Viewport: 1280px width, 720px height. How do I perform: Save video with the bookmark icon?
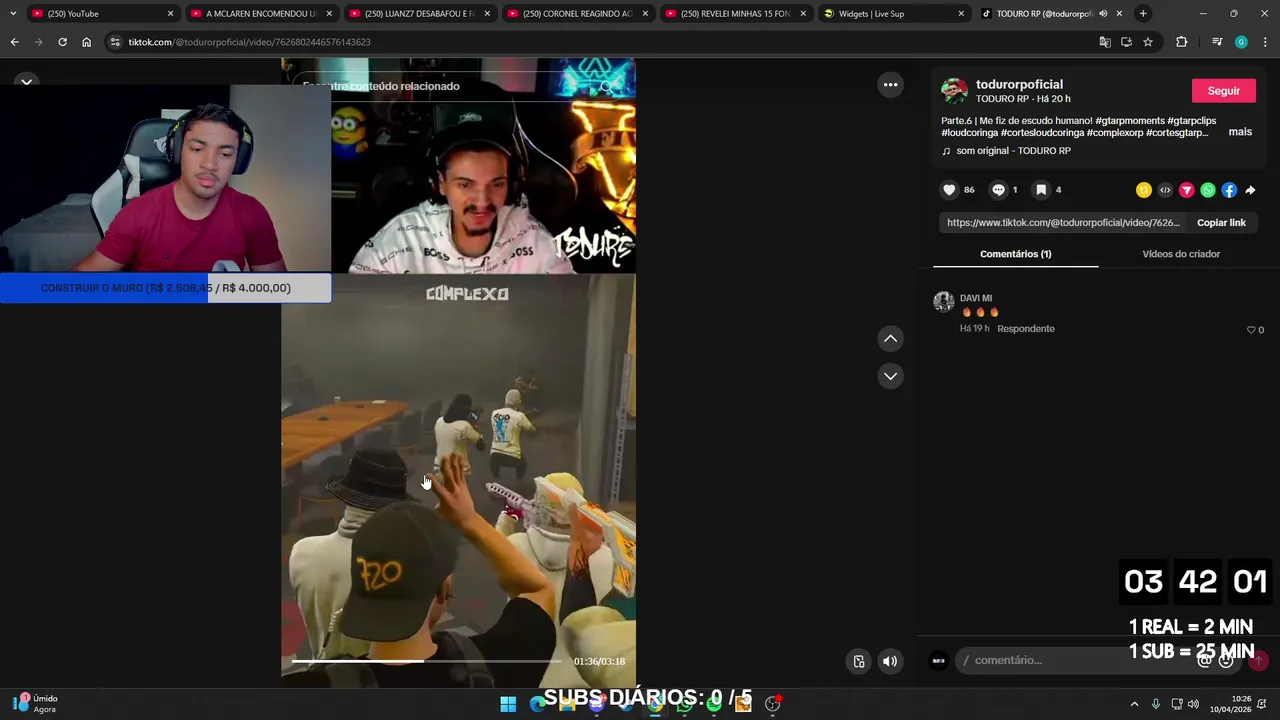coord(1041,190)
